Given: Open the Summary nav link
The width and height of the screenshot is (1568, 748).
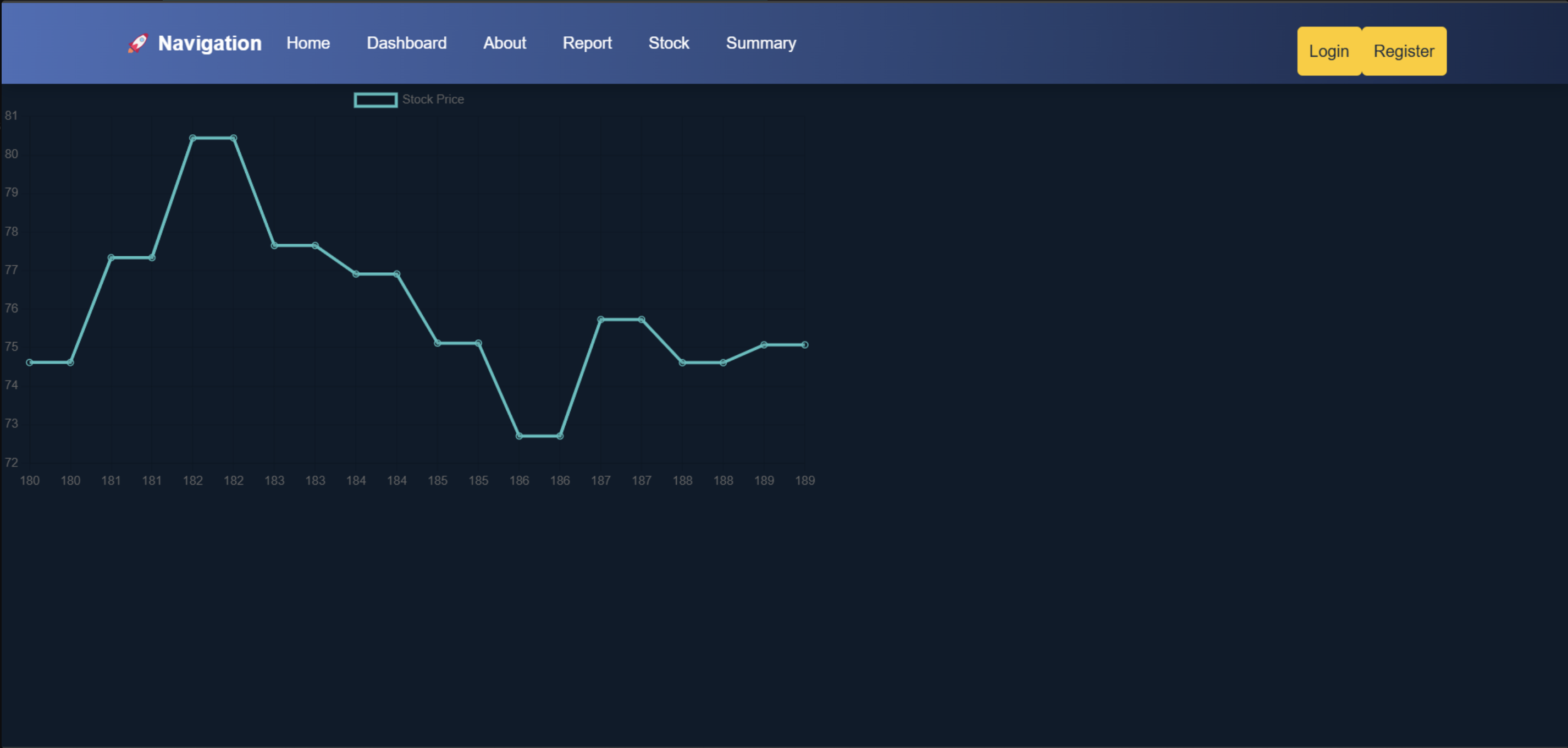Looking at the screenshot, I should pyautogui.click(x=760, y=43).
